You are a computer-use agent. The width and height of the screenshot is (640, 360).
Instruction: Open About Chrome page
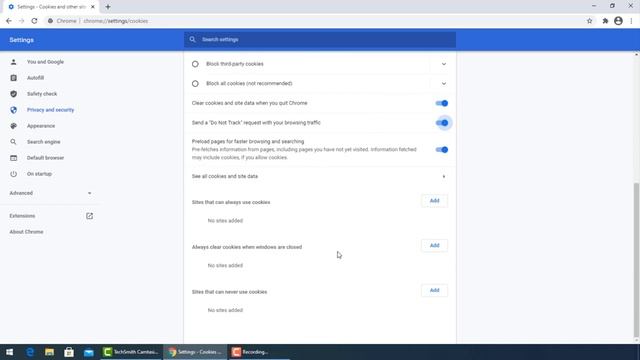click(x=27, y=232)
